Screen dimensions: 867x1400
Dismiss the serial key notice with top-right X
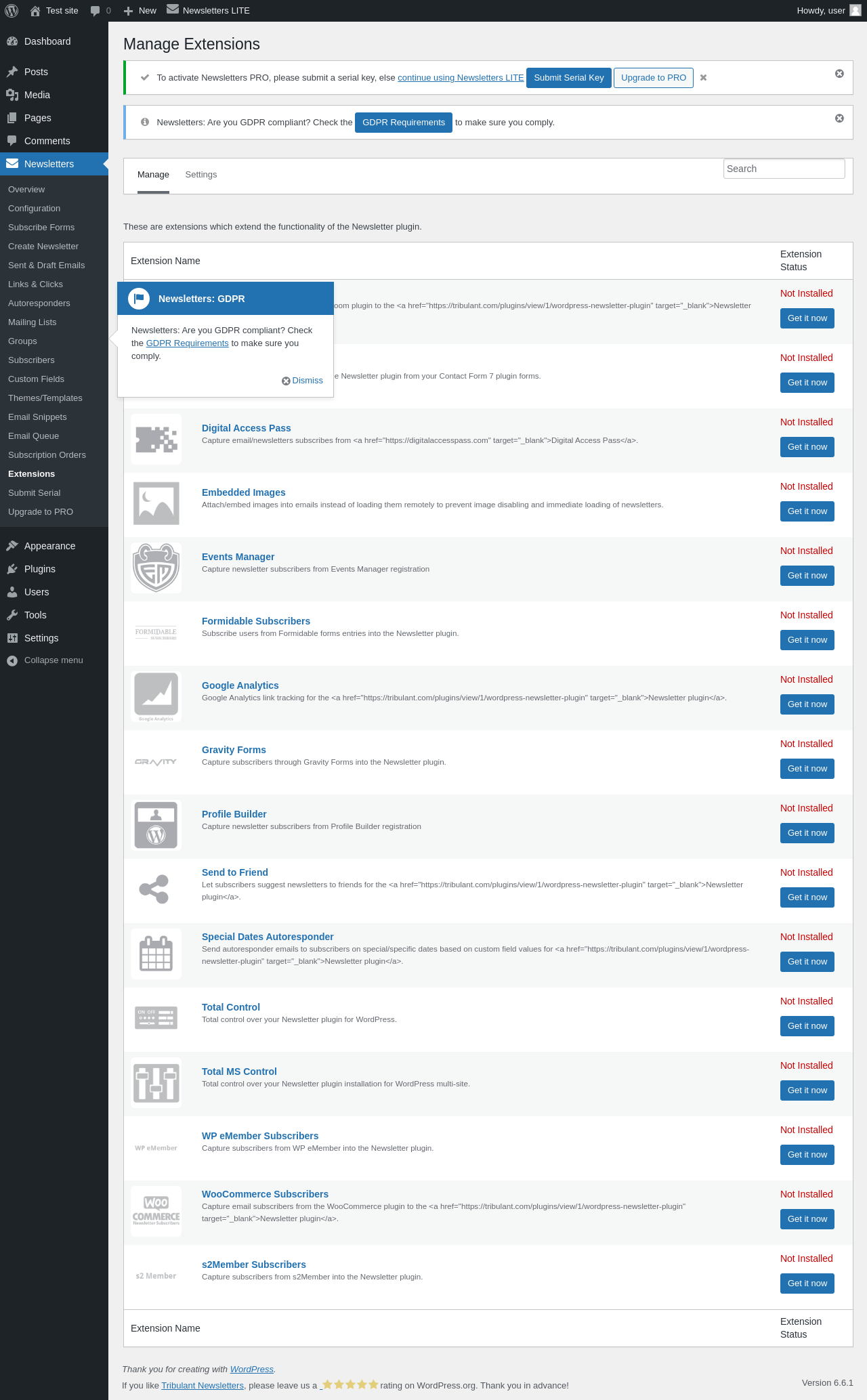(839, 73)
